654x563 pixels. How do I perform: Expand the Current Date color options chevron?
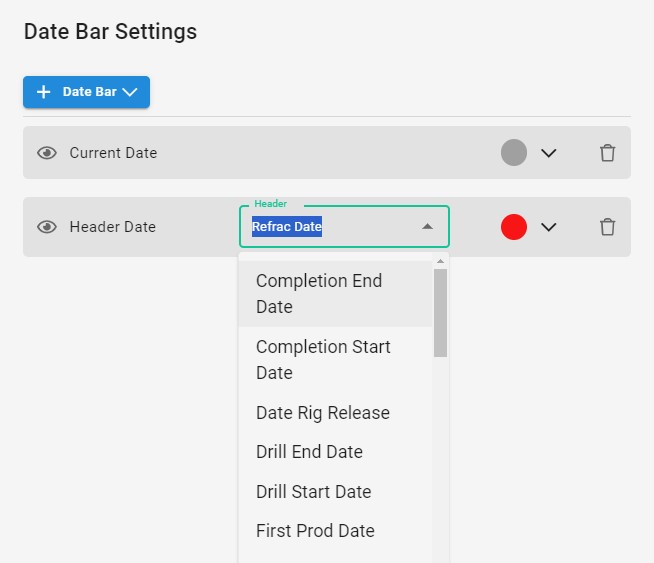548,153
